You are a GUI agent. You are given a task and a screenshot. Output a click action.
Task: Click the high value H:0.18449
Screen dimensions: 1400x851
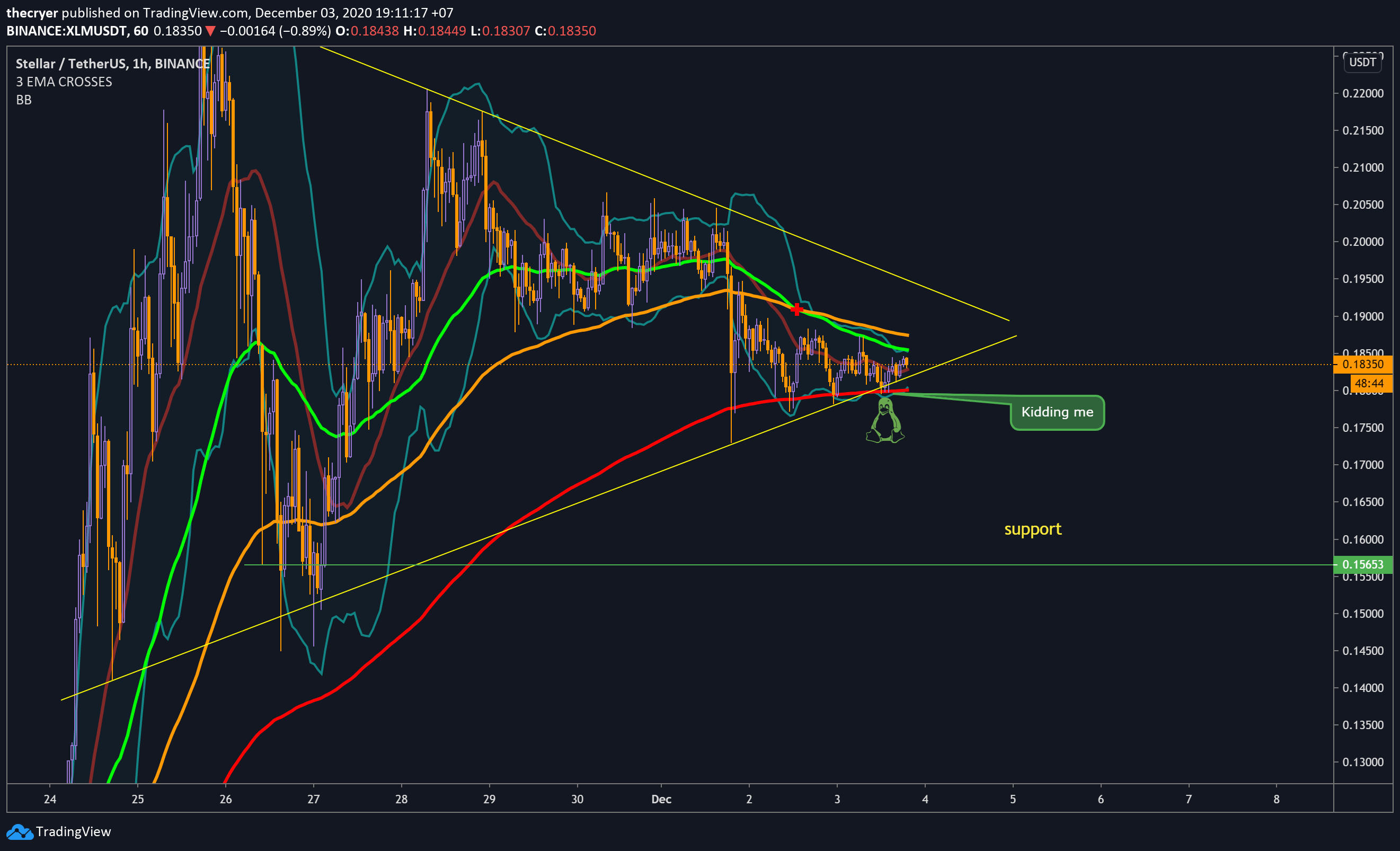(435, 31)
